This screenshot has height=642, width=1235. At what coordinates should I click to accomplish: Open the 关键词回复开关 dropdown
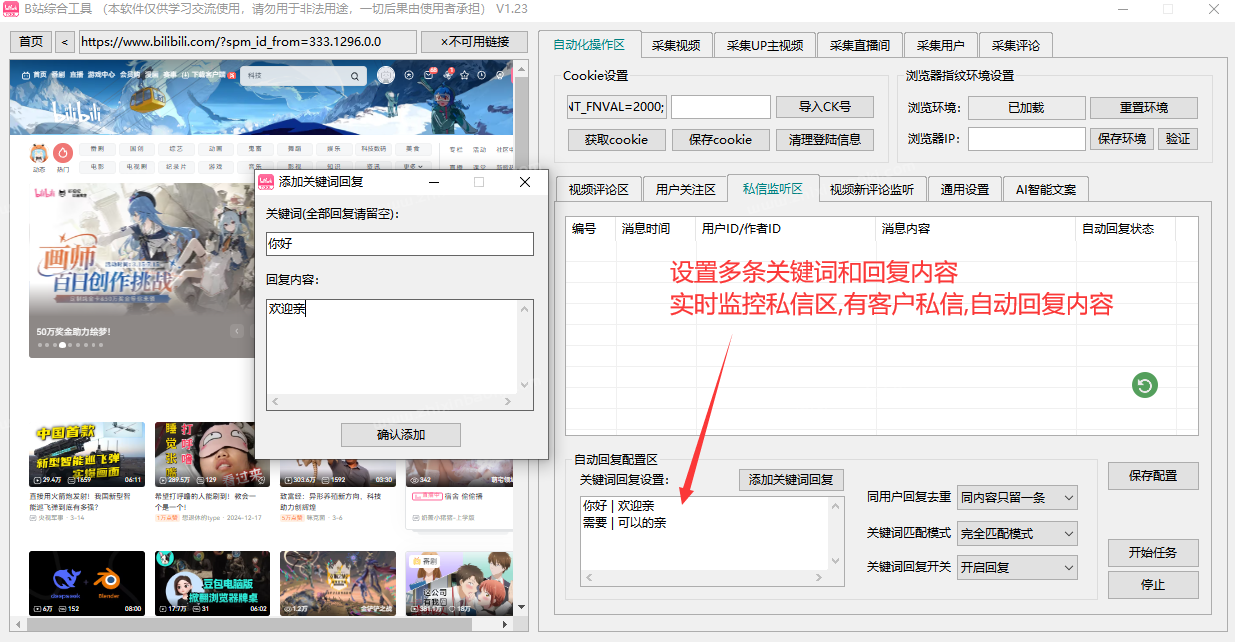coord(1016,567)
